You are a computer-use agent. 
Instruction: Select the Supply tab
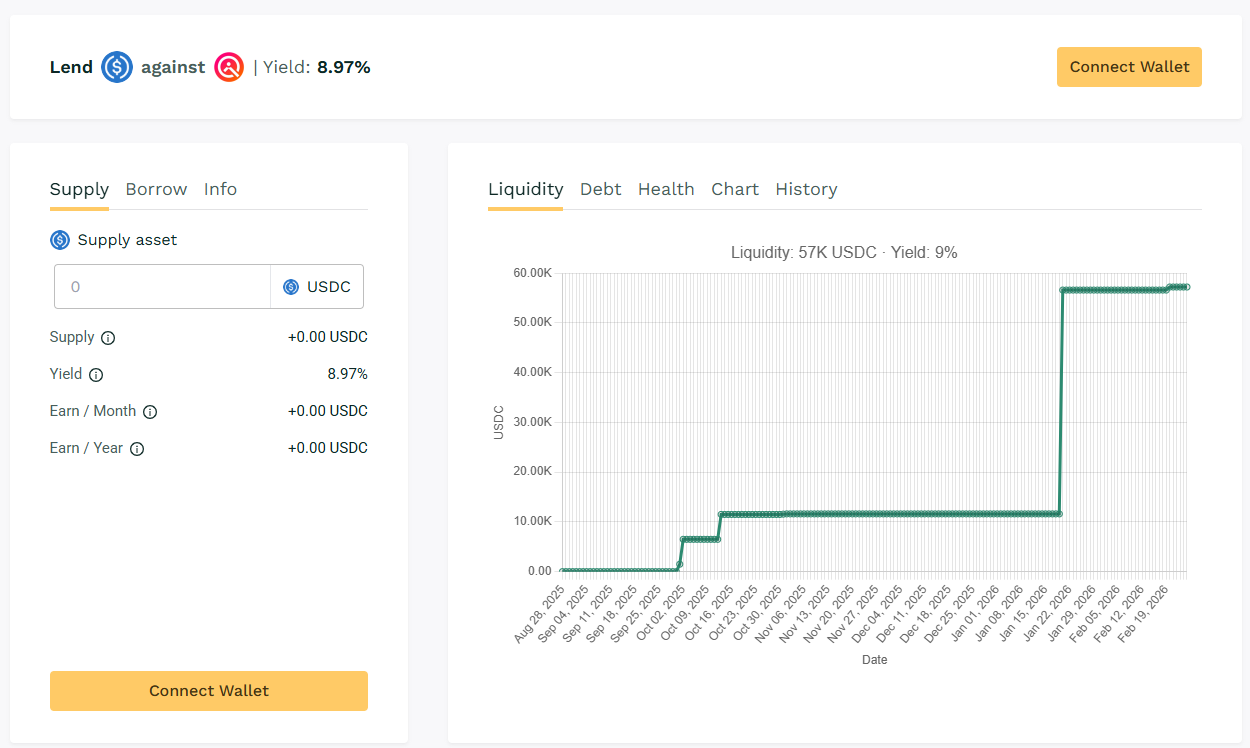click(79, 189)
